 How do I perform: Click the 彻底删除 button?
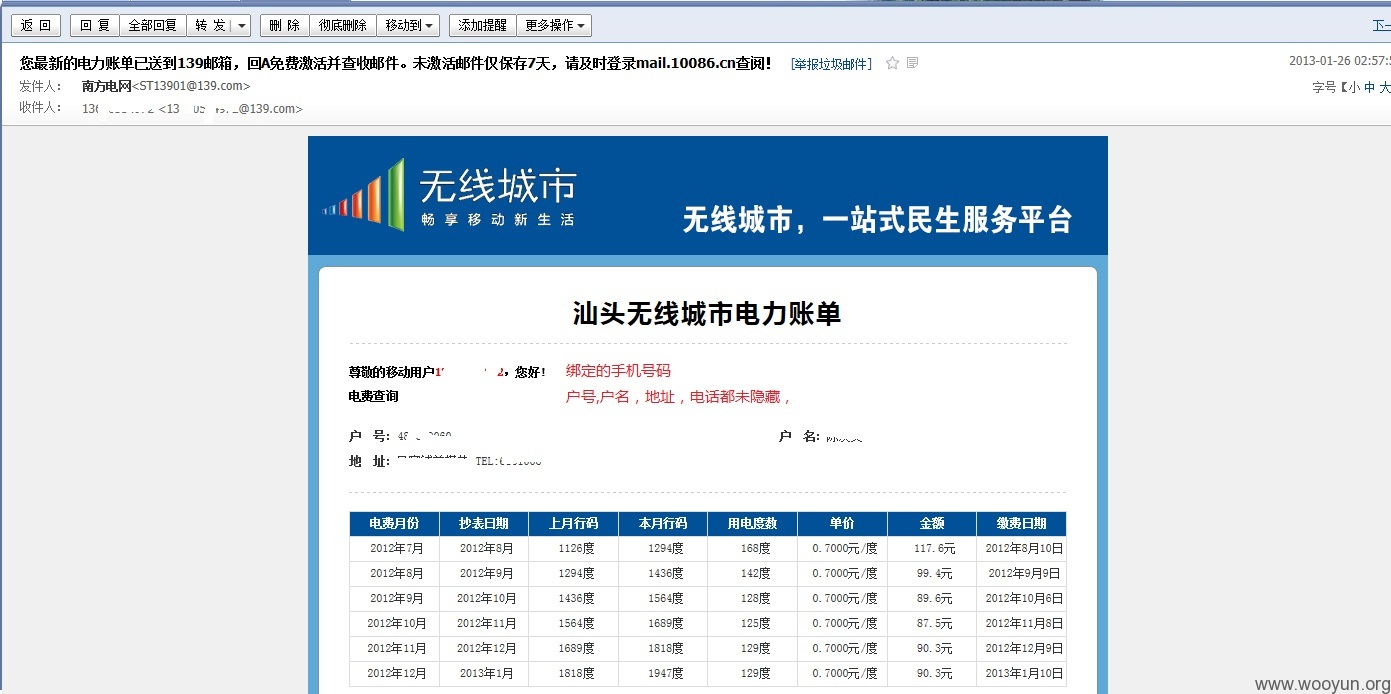click(x=343, y=25)
